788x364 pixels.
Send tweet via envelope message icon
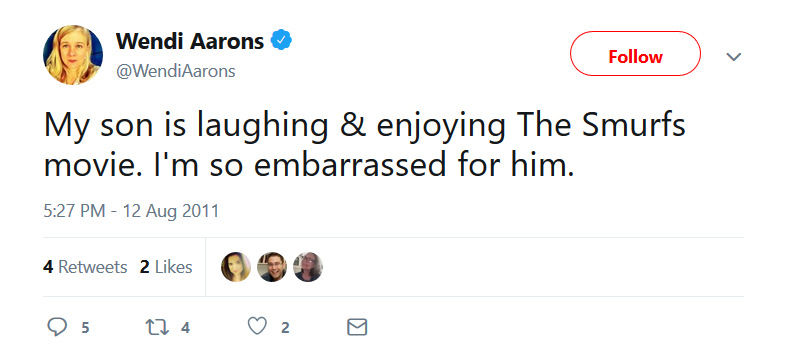tap(357, 327)
